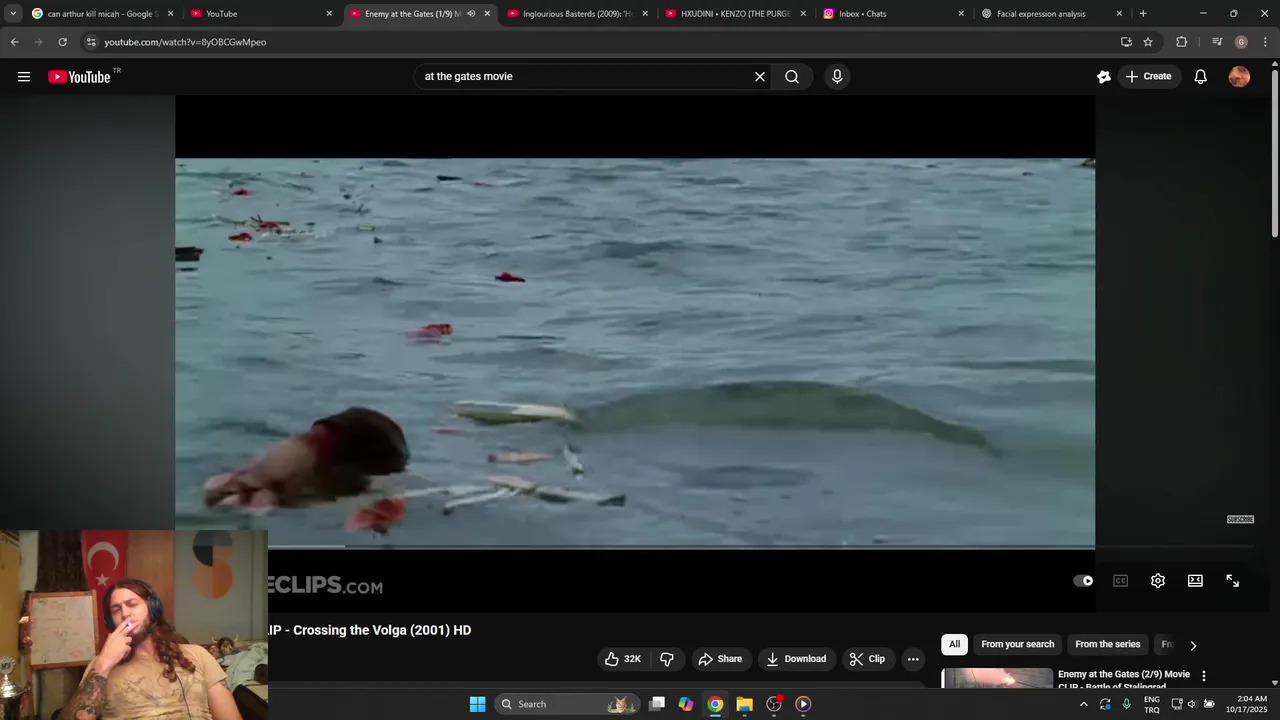Screen dimensions: 1280x720
Task: Open the account avatar menu
Action: click(x=1239, y=77)
